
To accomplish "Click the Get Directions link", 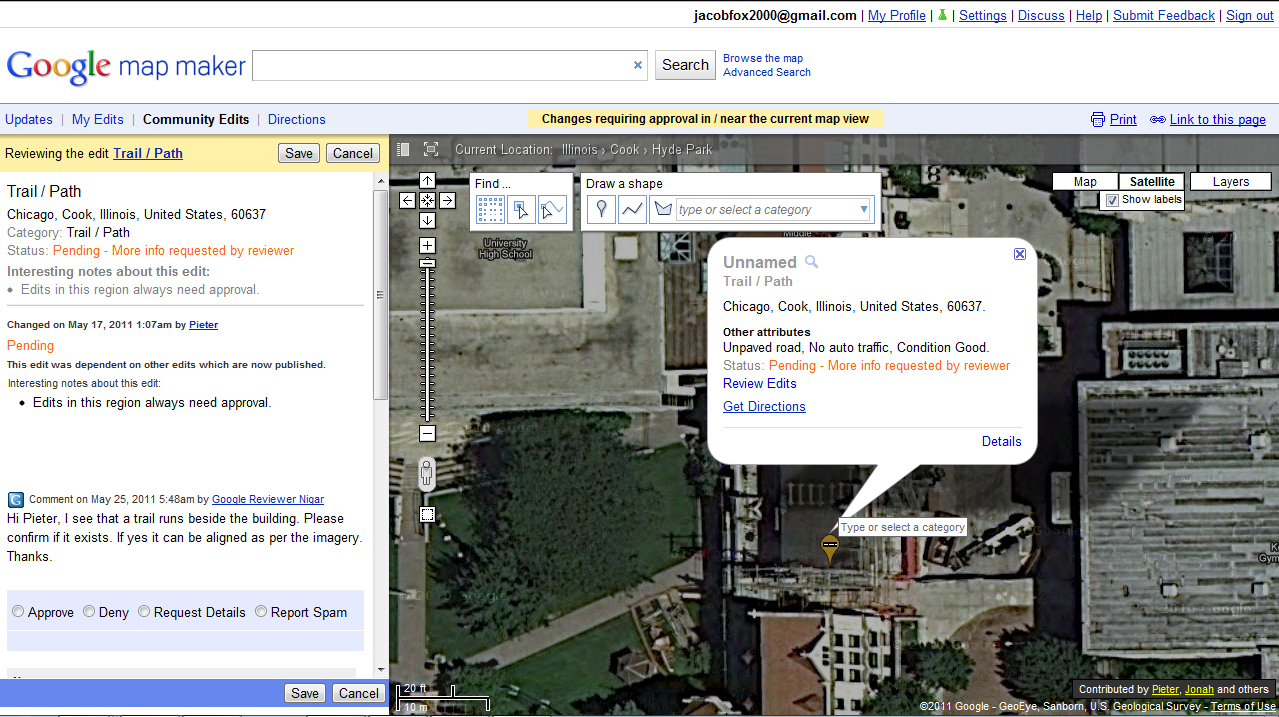I will coord(764,406).
